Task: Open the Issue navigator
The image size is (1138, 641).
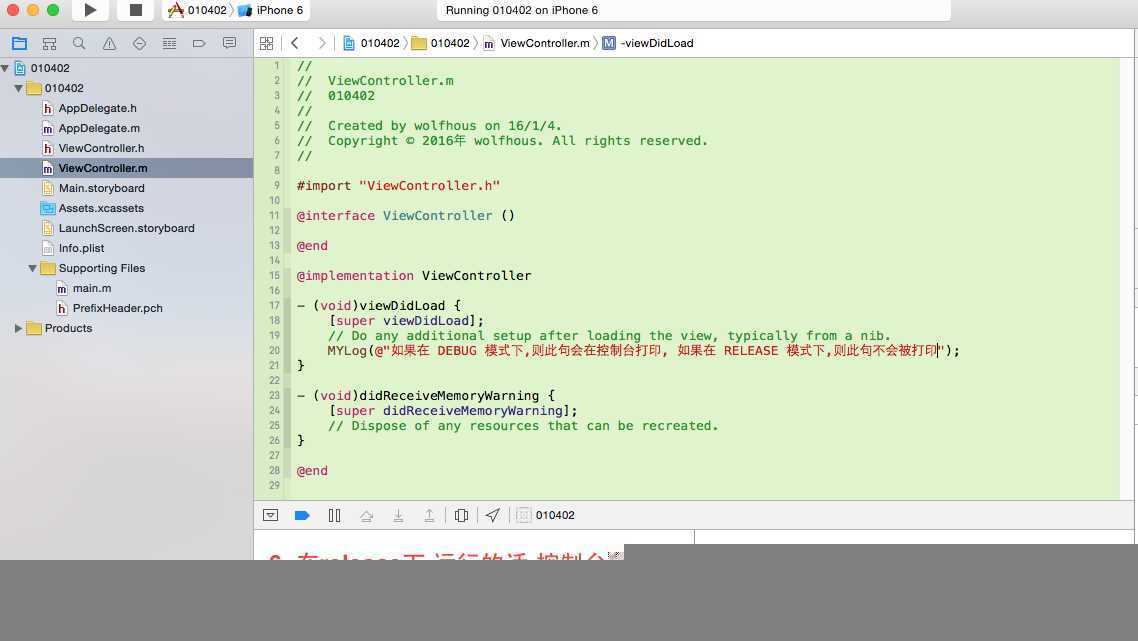Action: (x=110, y=44)
